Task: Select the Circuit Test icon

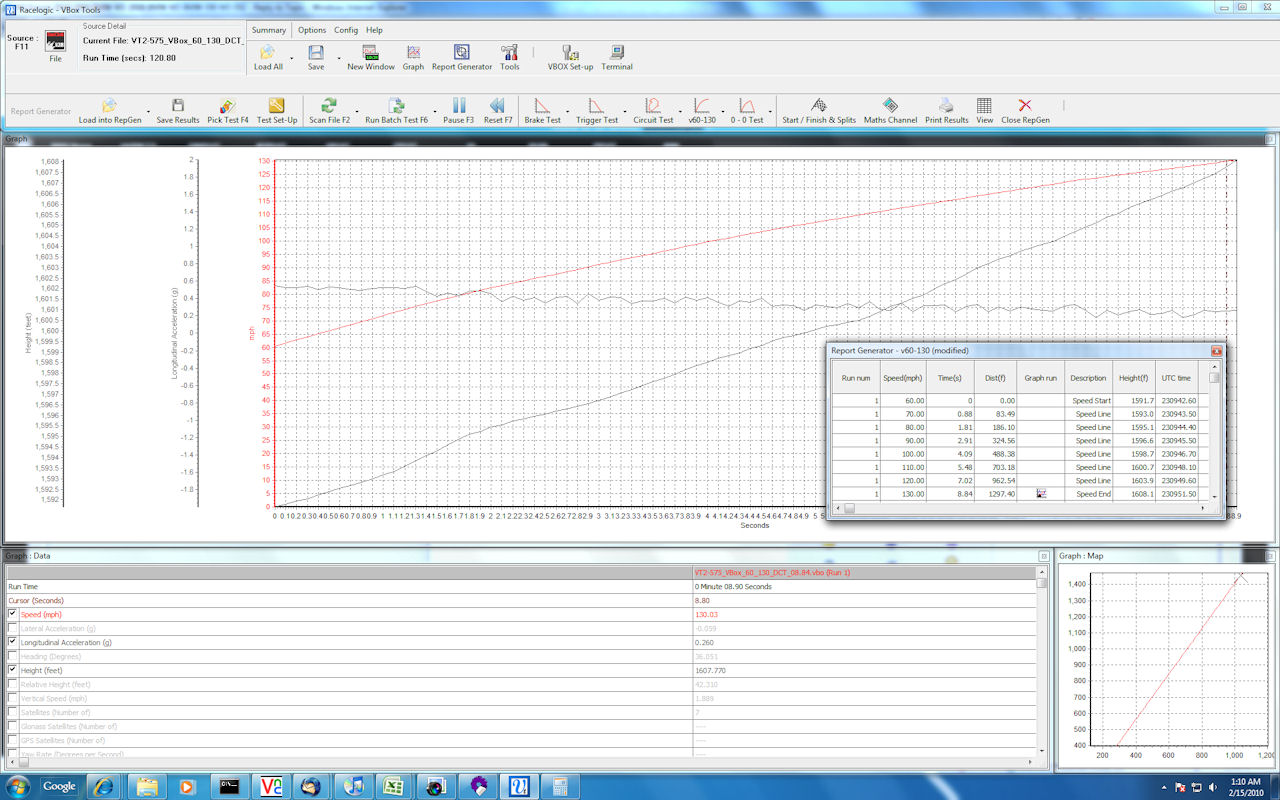Action: coord(653,105)
